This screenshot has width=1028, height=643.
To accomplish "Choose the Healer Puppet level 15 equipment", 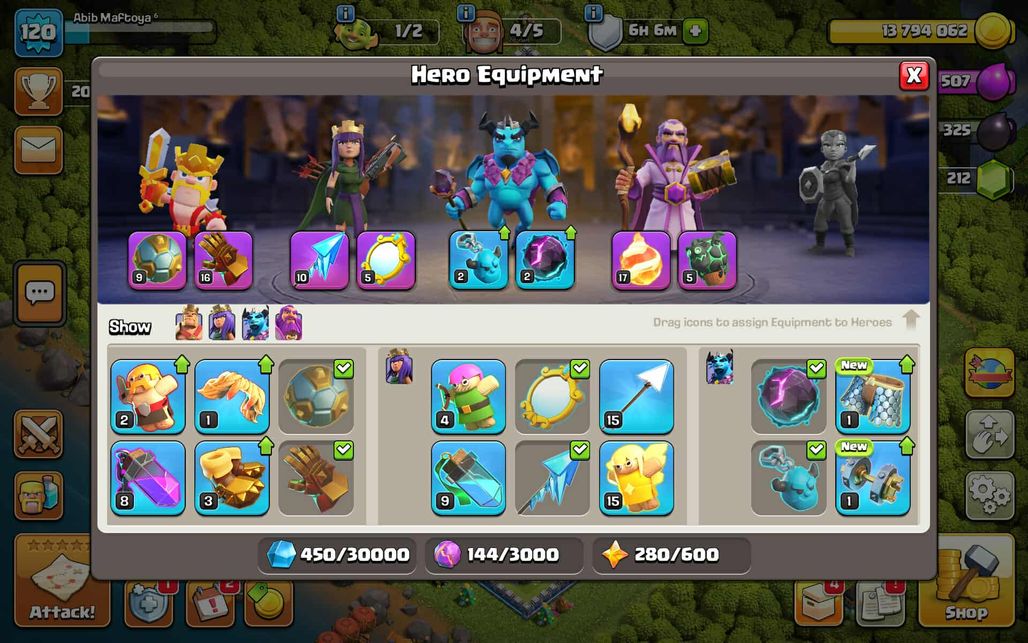I will [x=636, y=478].
